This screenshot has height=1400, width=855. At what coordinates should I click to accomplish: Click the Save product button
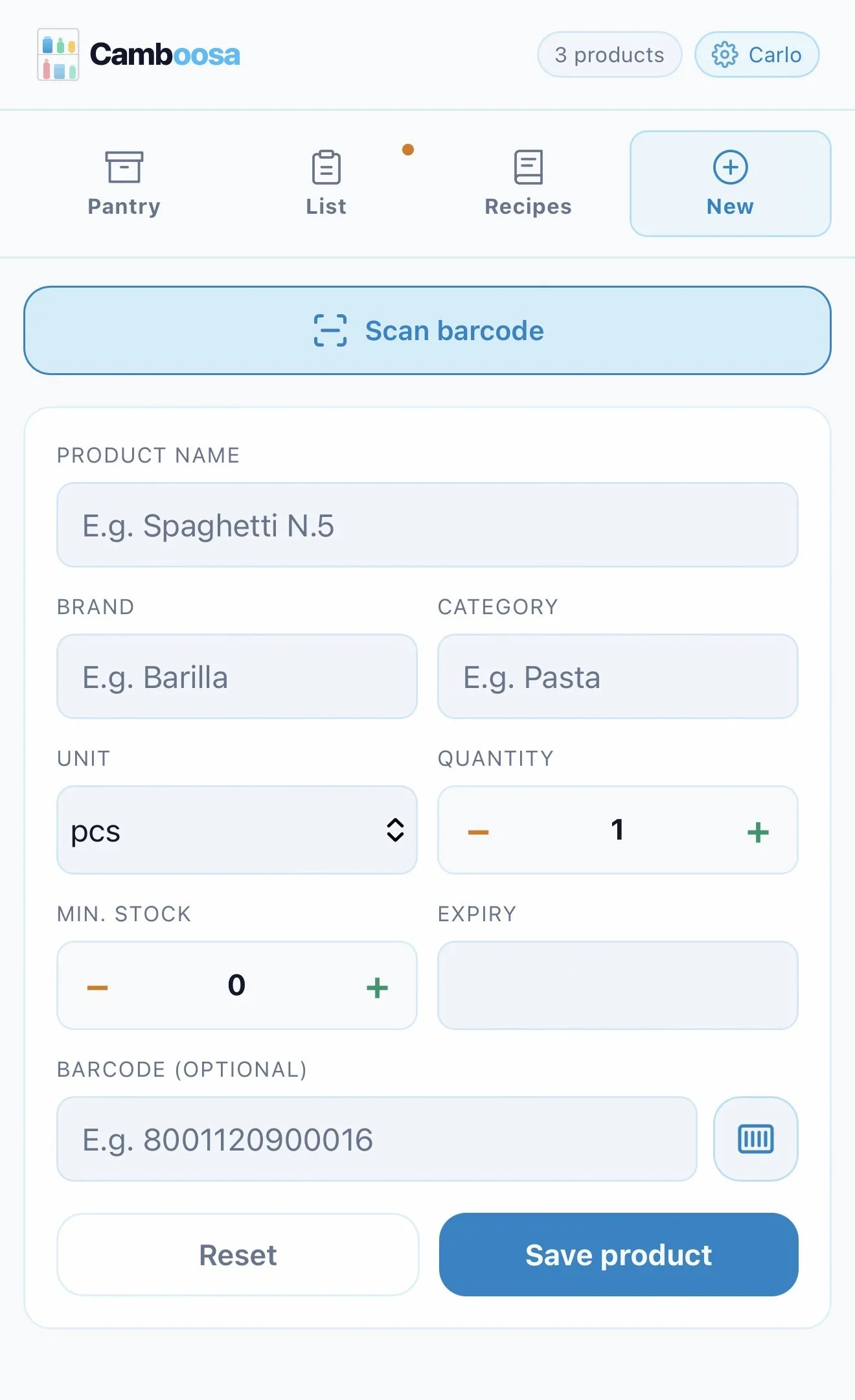618,1255
